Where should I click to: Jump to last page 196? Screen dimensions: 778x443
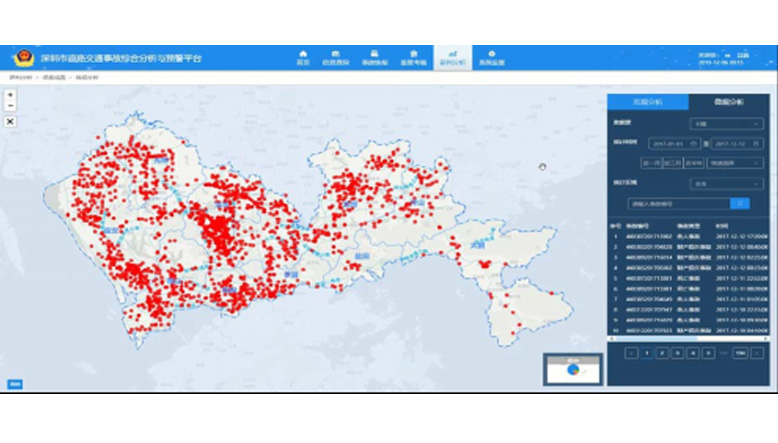pos(740,353)
